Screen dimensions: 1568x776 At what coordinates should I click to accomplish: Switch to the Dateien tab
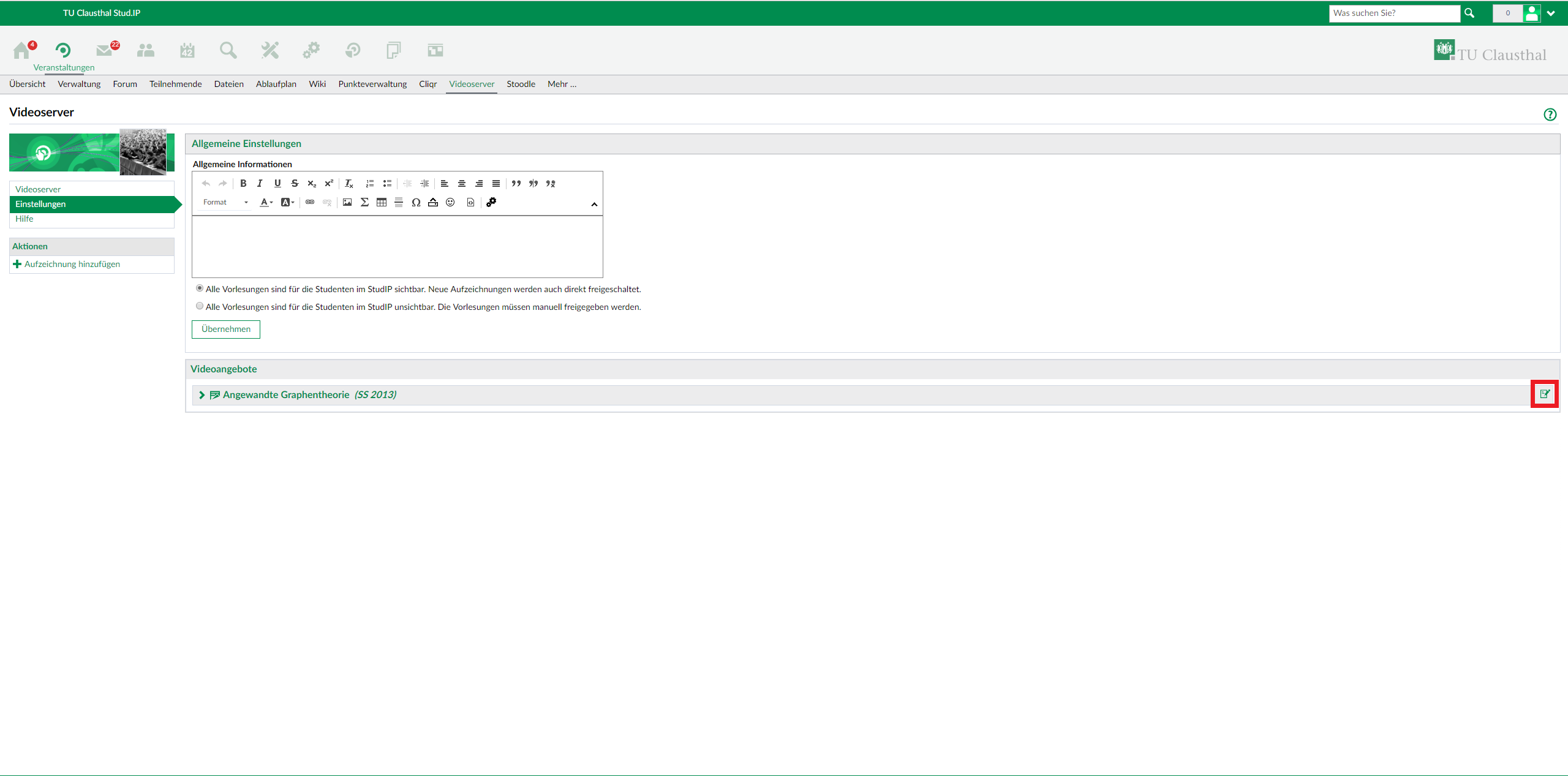[x=228, y=84]
